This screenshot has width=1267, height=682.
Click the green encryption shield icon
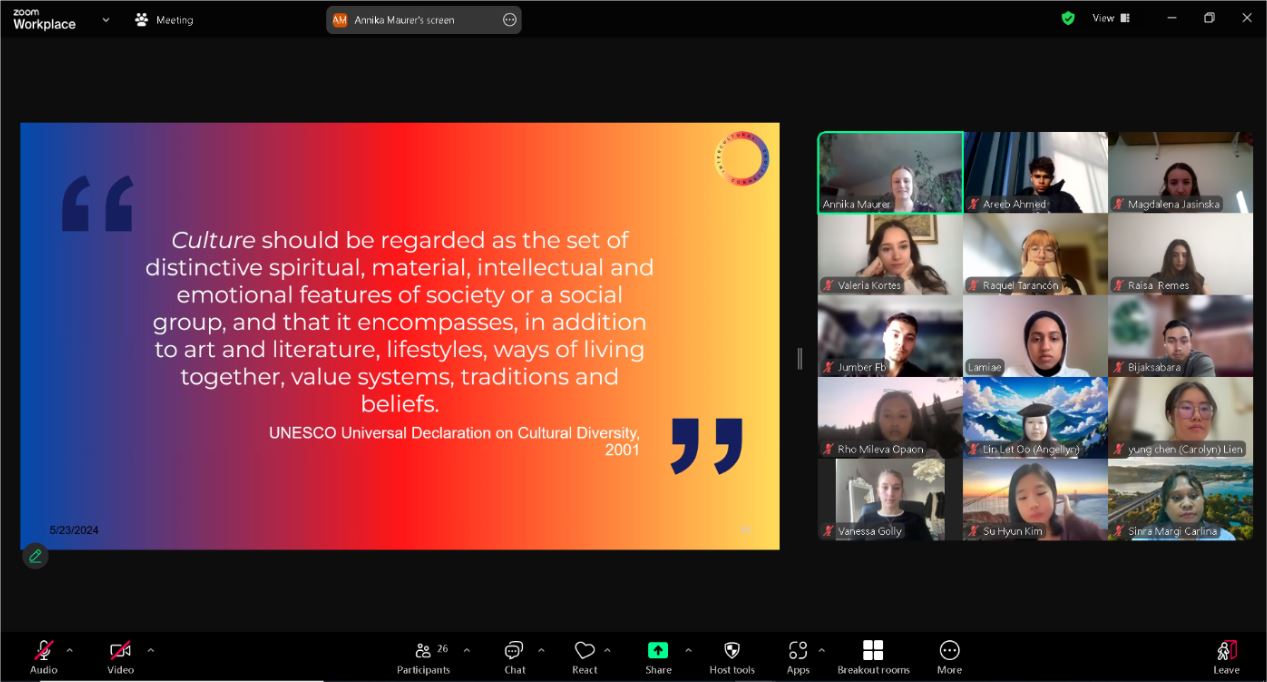click(x=1068, y=18)
